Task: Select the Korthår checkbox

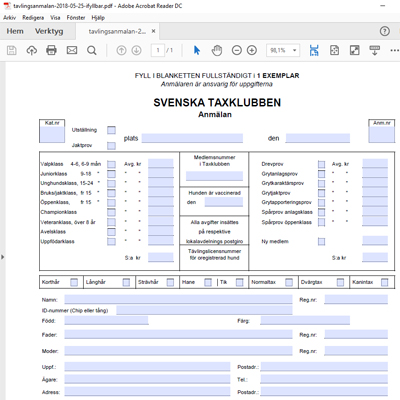Action: pyautogui.click(x=74, y=282)
